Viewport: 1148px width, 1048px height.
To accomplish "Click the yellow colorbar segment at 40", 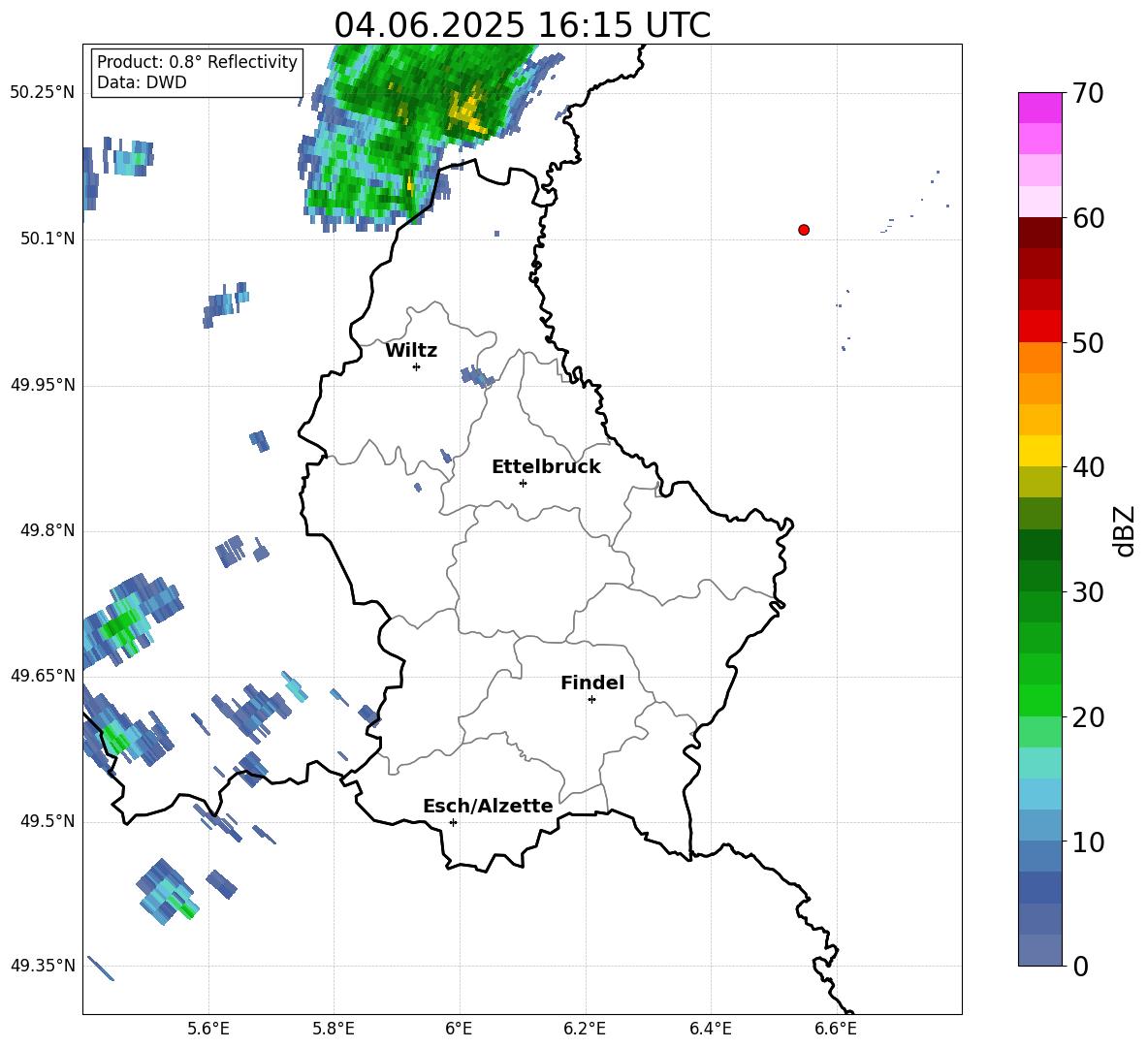I will click(1039, 451).
